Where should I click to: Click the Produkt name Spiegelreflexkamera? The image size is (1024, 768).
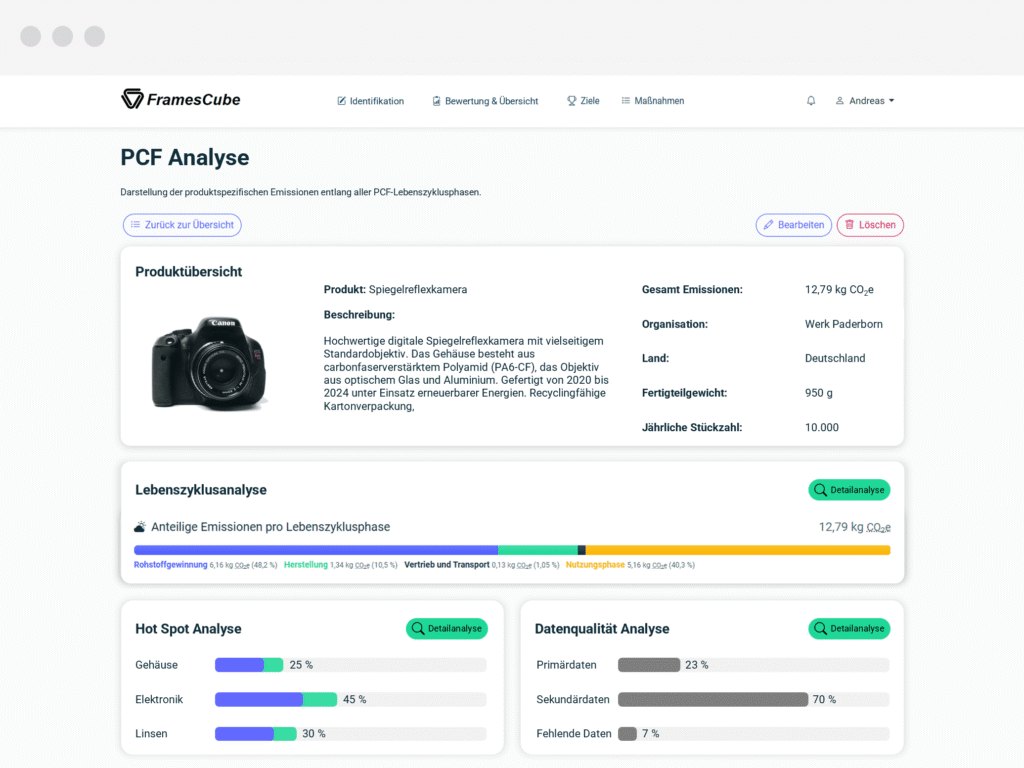[418, 289]
